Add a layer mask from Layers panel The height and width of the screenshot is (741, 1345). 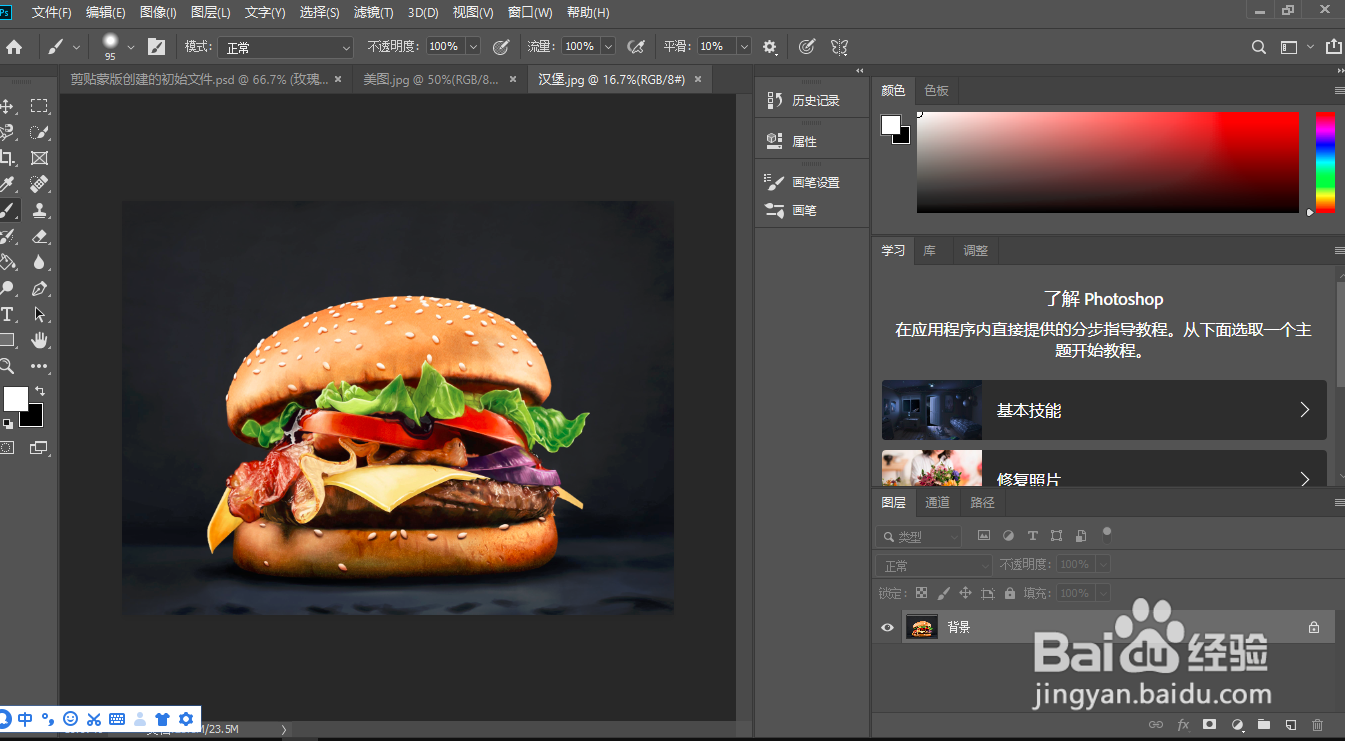coord(1209,724)
